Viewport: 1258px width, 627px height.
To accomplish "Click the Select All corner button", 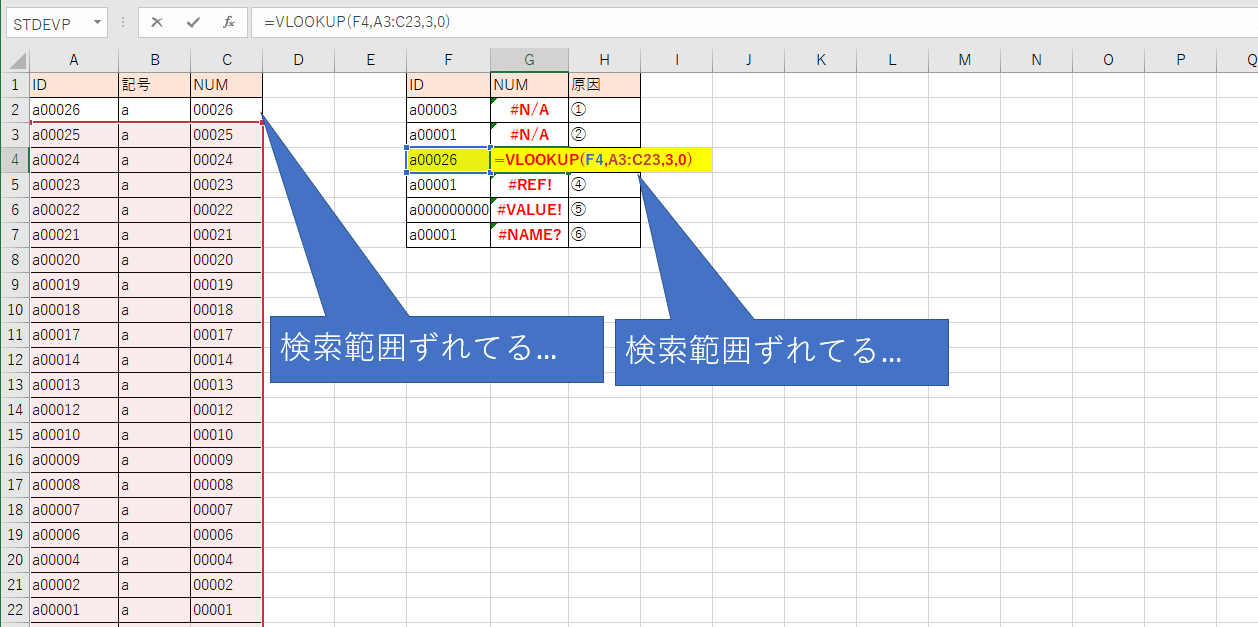I will [14, 59].
